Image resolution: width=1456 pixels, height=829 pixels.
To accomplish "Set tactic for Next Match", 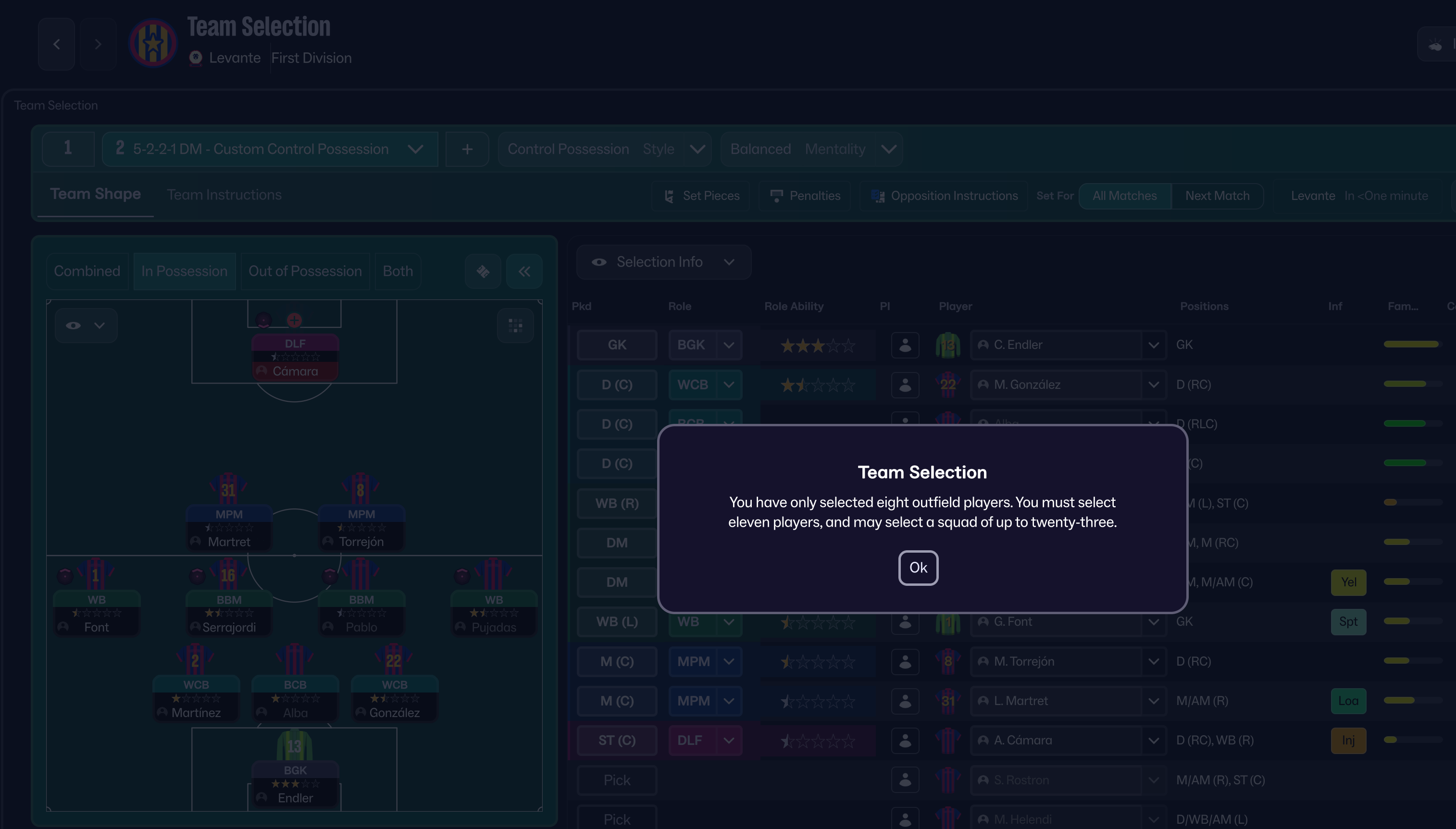I will tap(1218, 196).
